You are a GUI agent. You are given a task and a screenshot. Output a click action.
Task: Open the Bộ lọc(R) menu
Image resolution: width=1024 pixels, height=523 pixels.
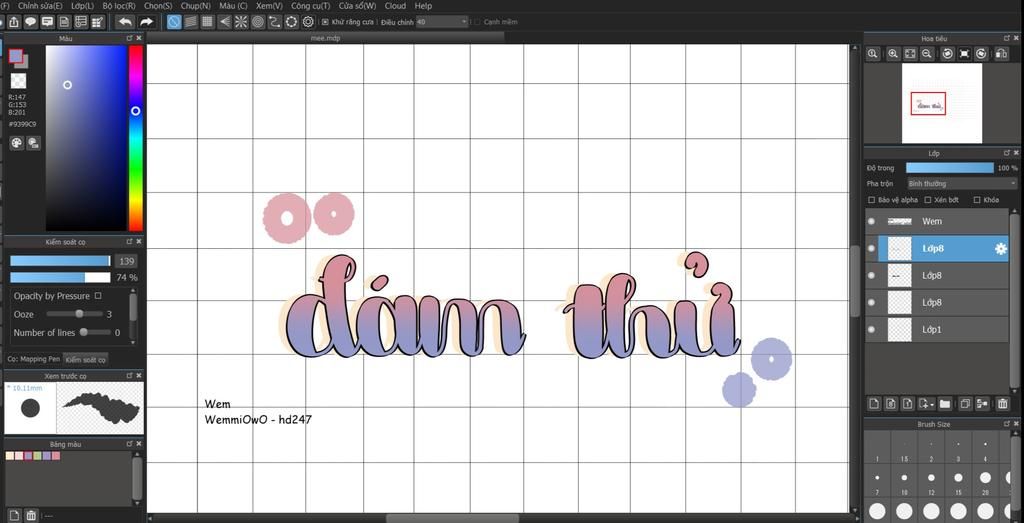(119, 5)
